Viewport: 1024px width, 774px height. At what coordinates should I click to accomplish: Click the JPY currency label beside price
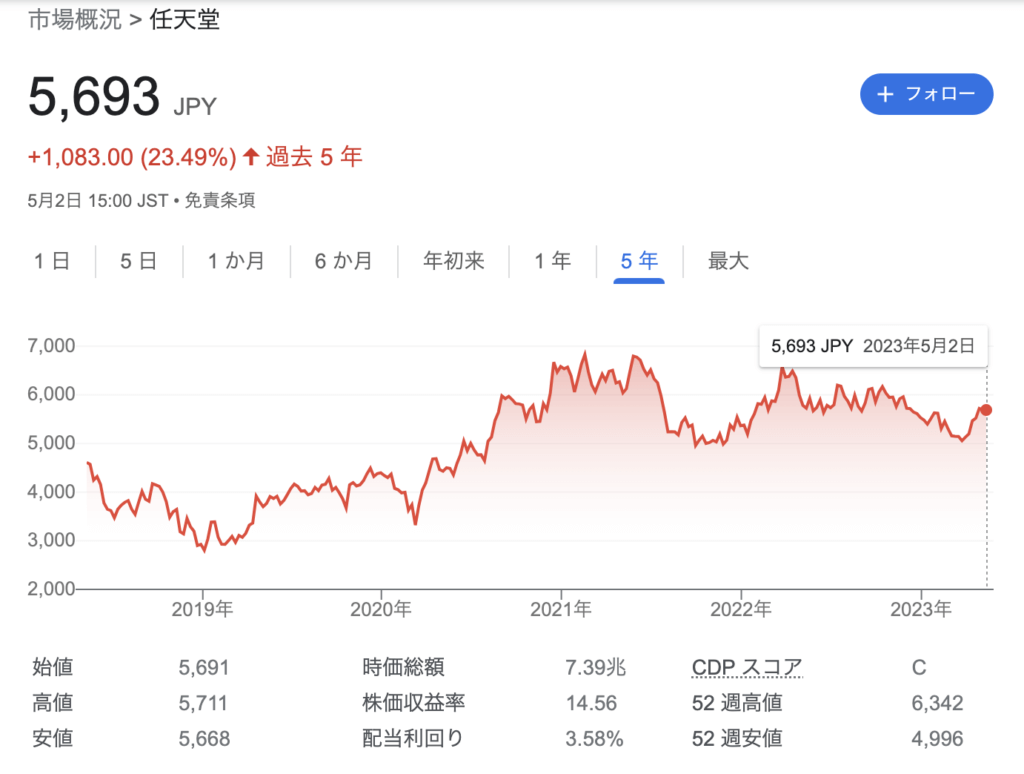tap(195, 106)
